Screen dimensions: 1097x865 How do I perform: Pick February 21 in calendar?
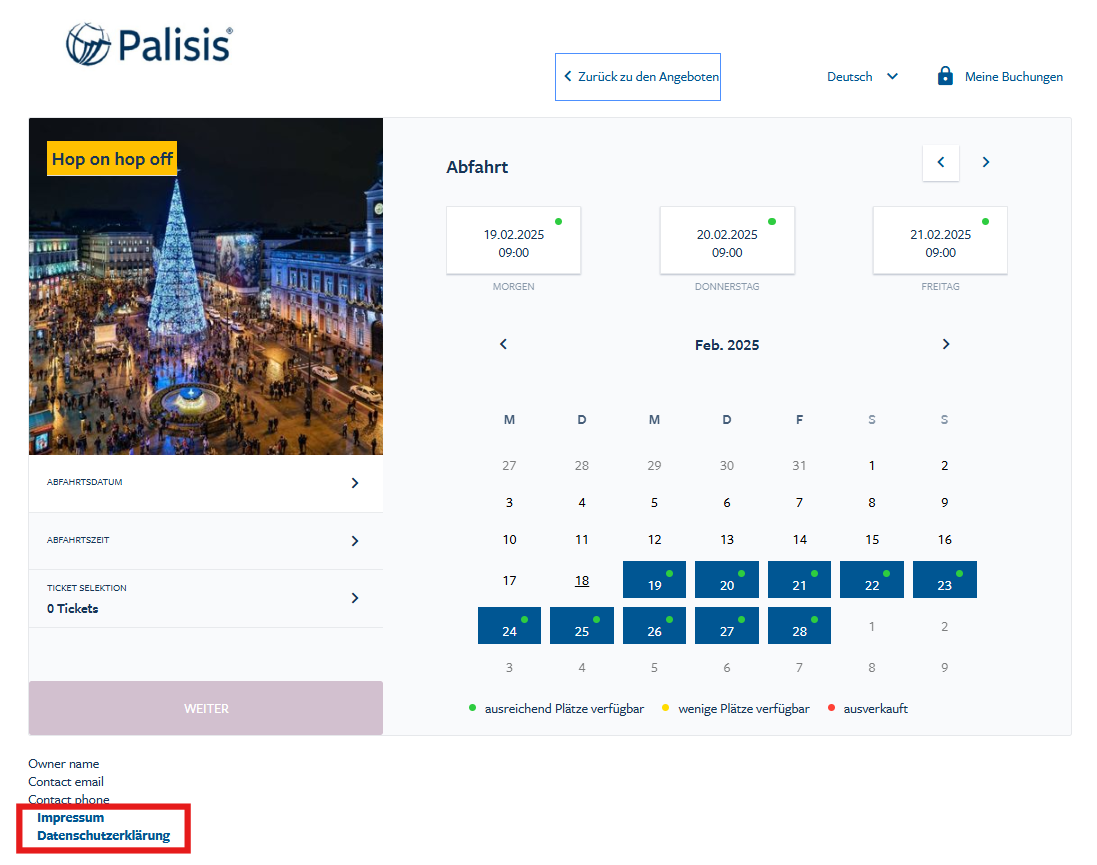(799, 579)
